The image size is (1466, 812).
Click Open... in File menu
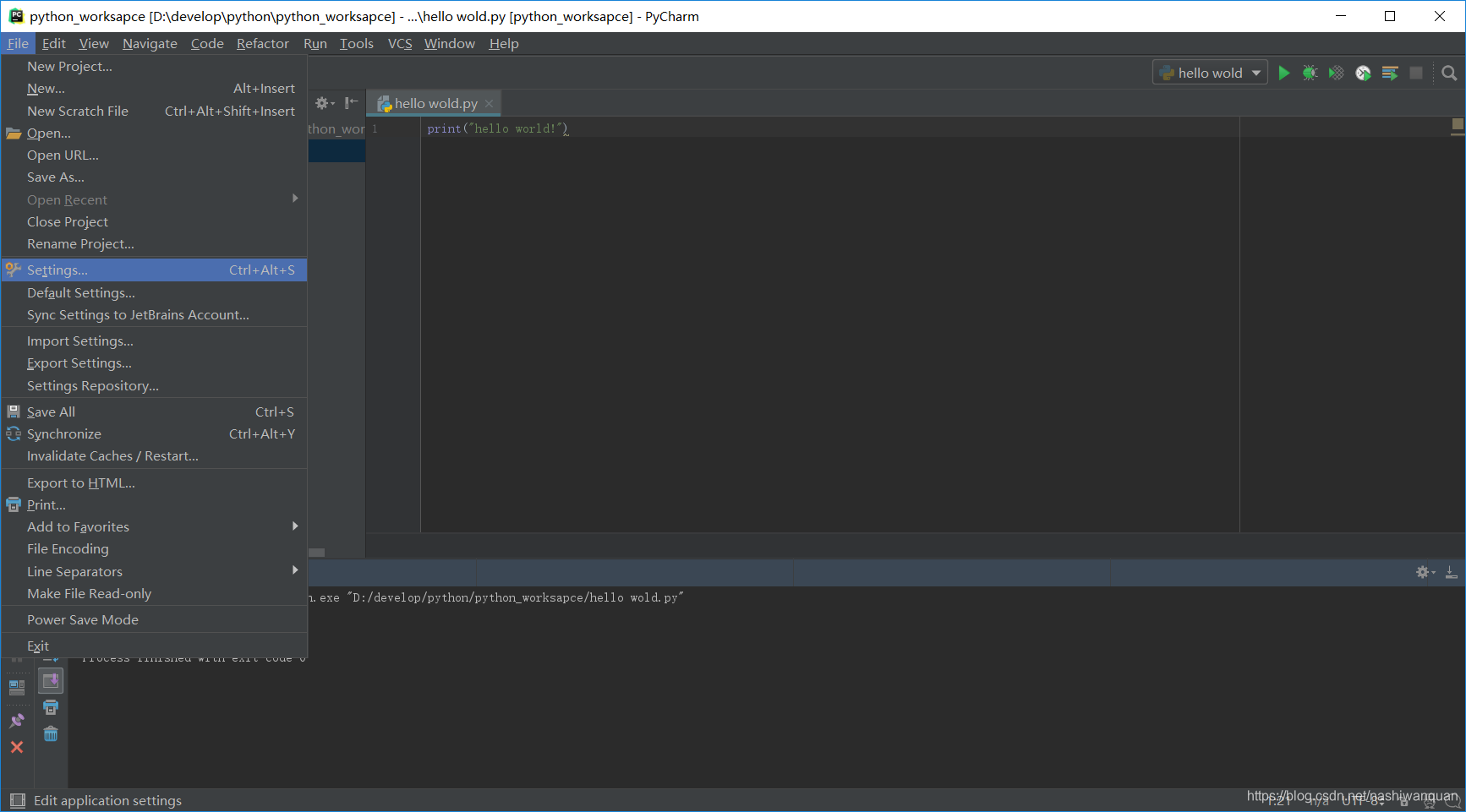coord(154,133)
